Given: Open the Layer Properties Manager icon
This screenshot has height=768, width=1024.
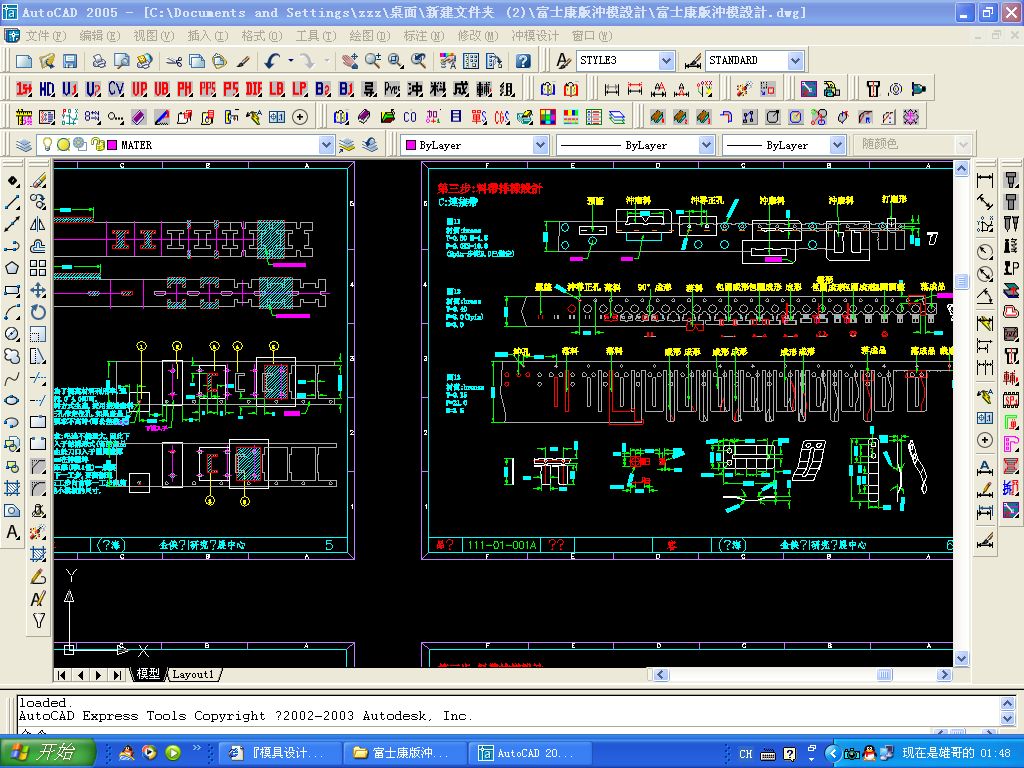Looking at the screenshot, I should coord(24,145).
